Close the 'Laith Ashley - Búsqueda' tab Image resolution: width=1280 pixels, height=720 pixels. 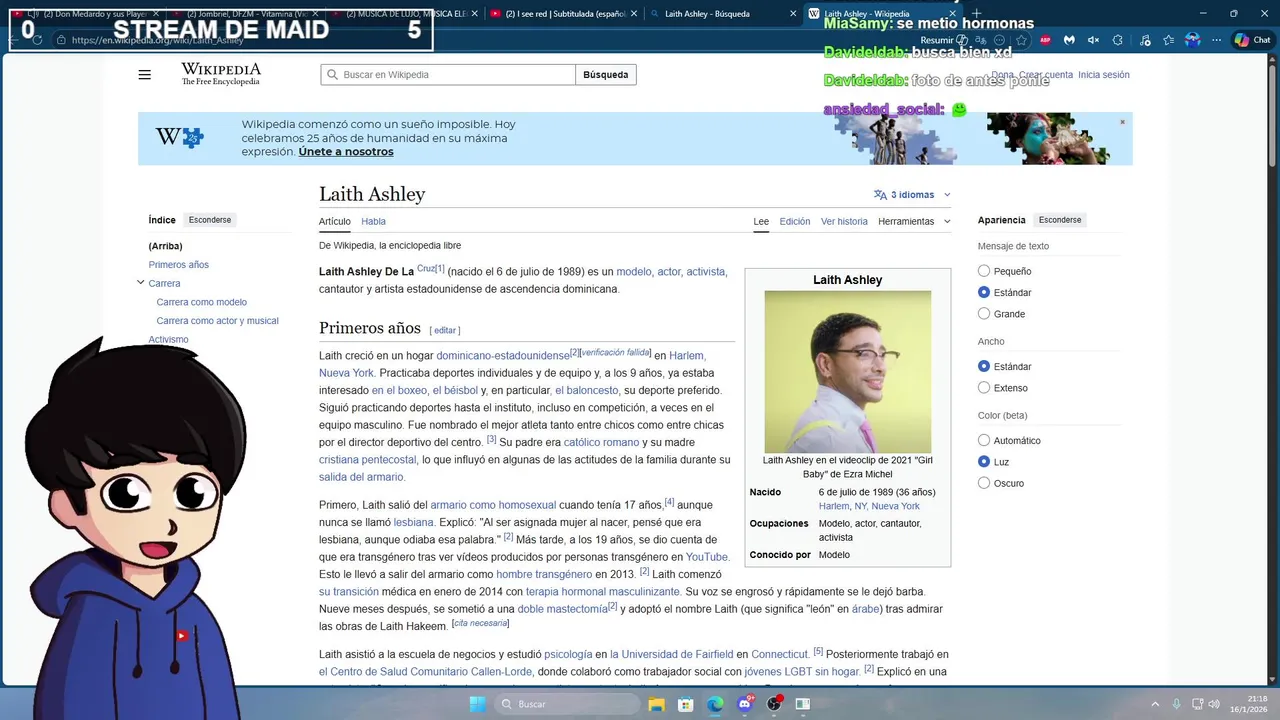point(791,14)
